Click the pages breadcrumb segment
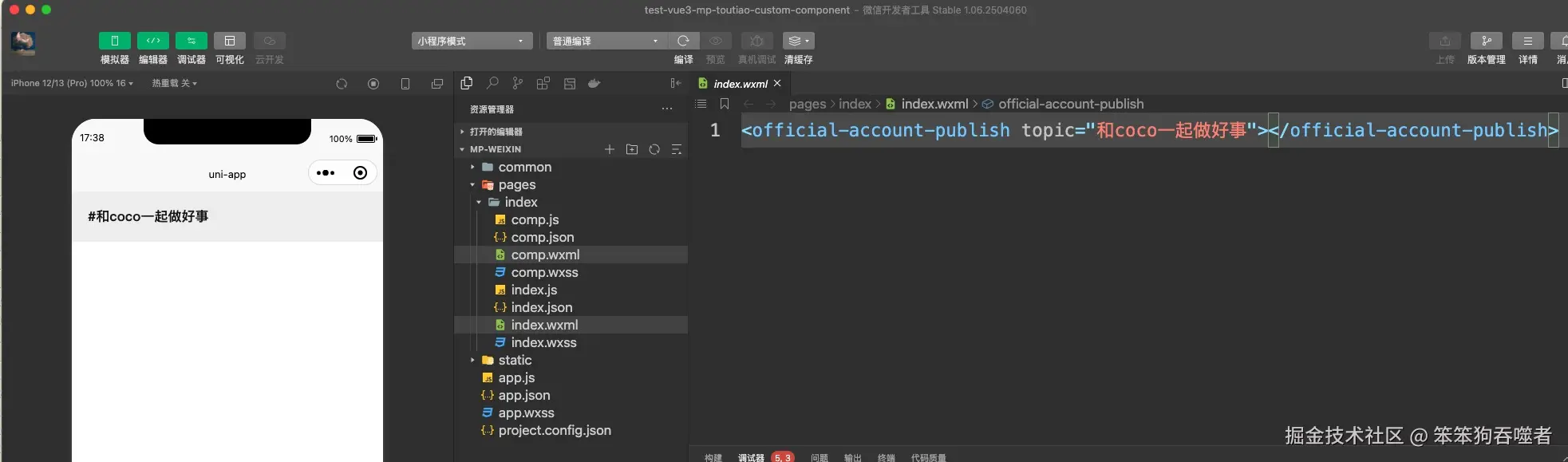This screenshot has height=462, width=1568. (x=808, y=104)
